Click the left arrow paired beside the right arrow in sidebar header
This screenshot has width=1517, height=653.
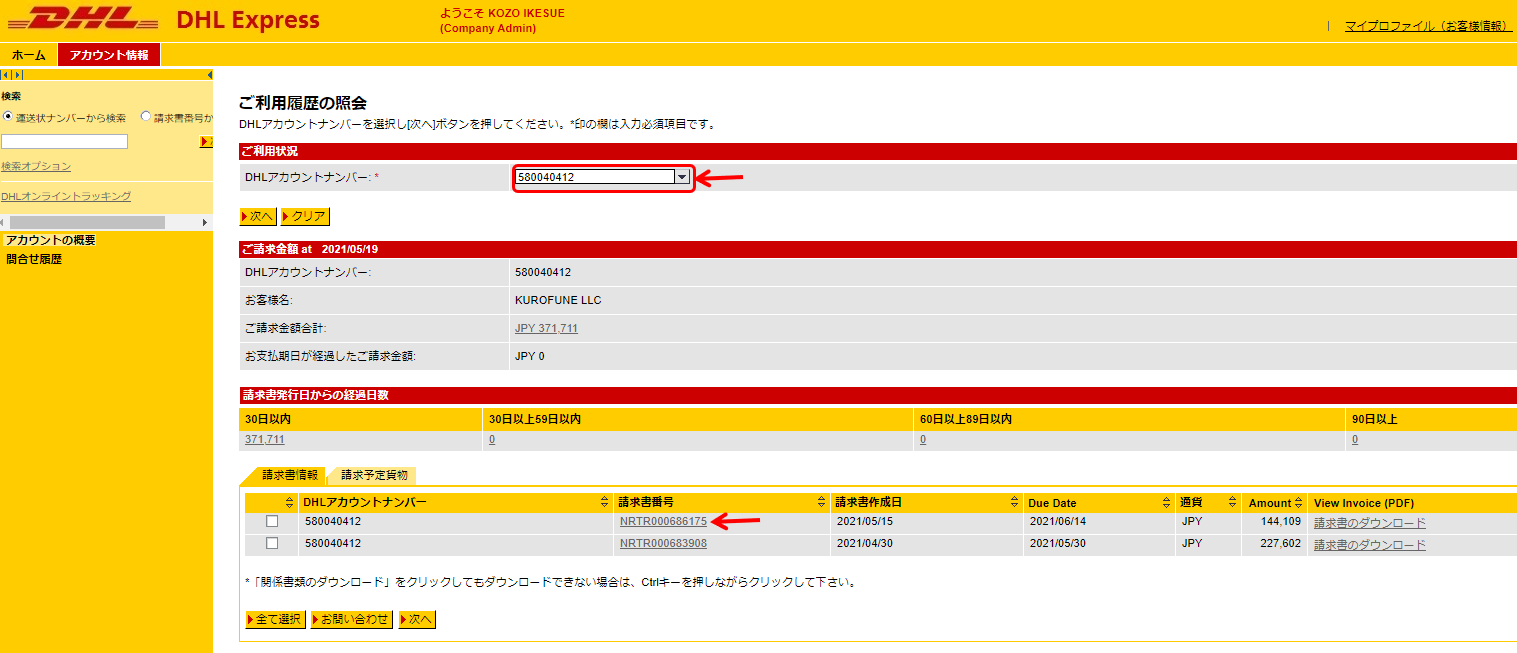pyautogui.click(x=6, y=75)
